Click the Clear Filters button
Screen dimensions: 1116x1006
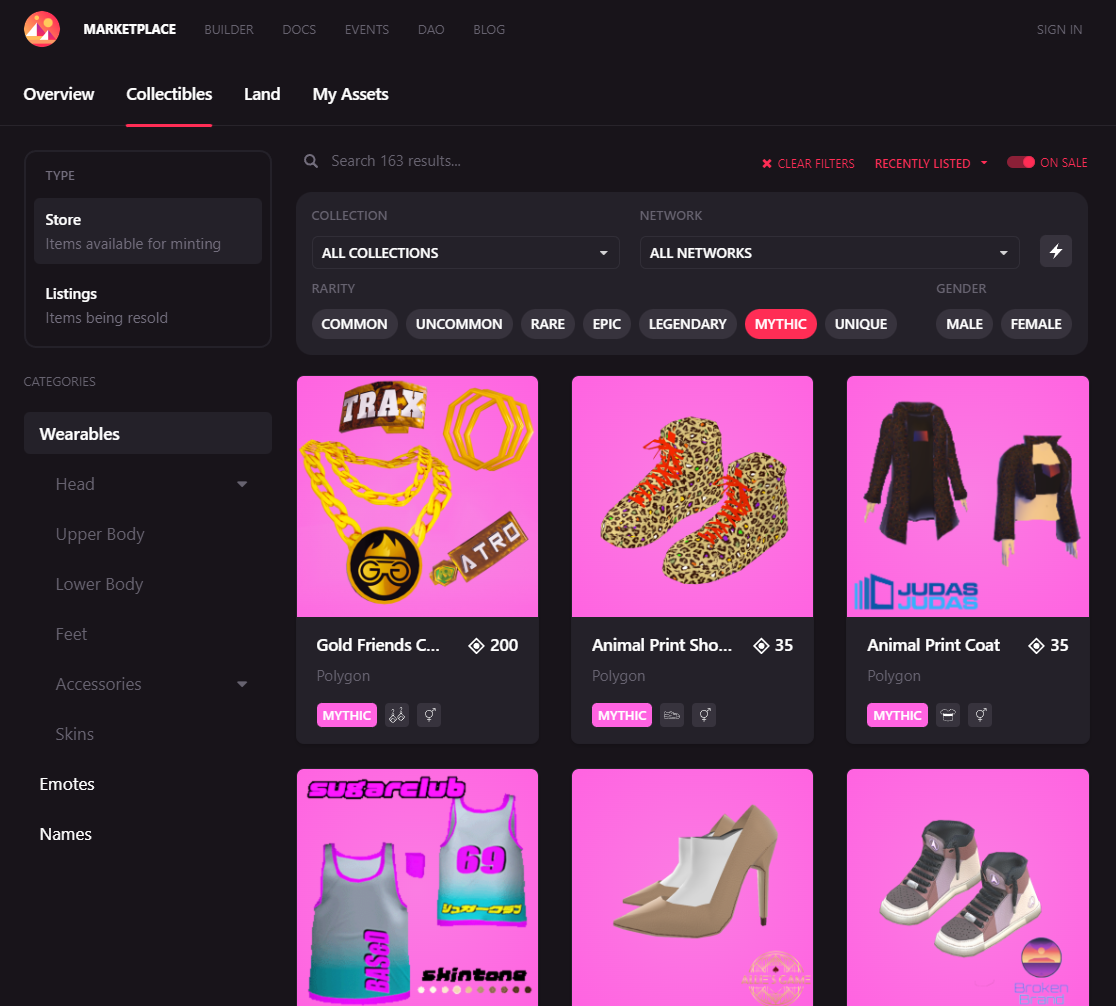pos(808,164)
